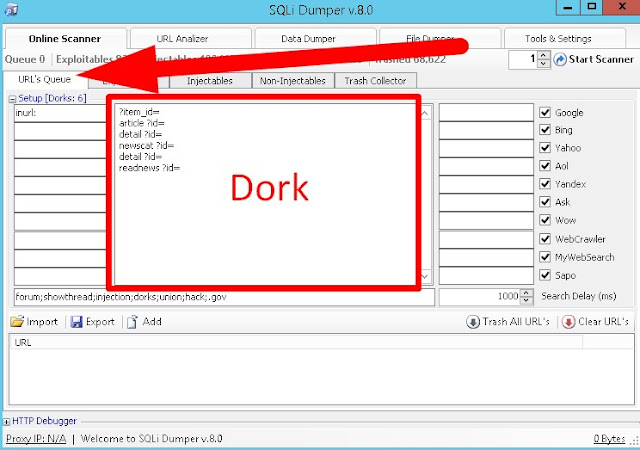640x450 pixels.
Task: Switch to the Online Scanner tab
Action: 65,39
